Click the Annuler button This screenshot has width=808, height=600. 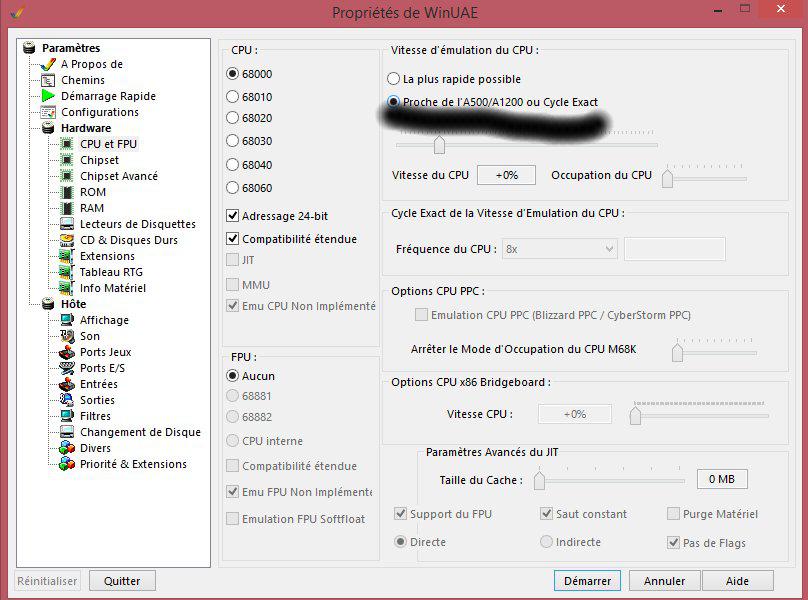point(664,581)
